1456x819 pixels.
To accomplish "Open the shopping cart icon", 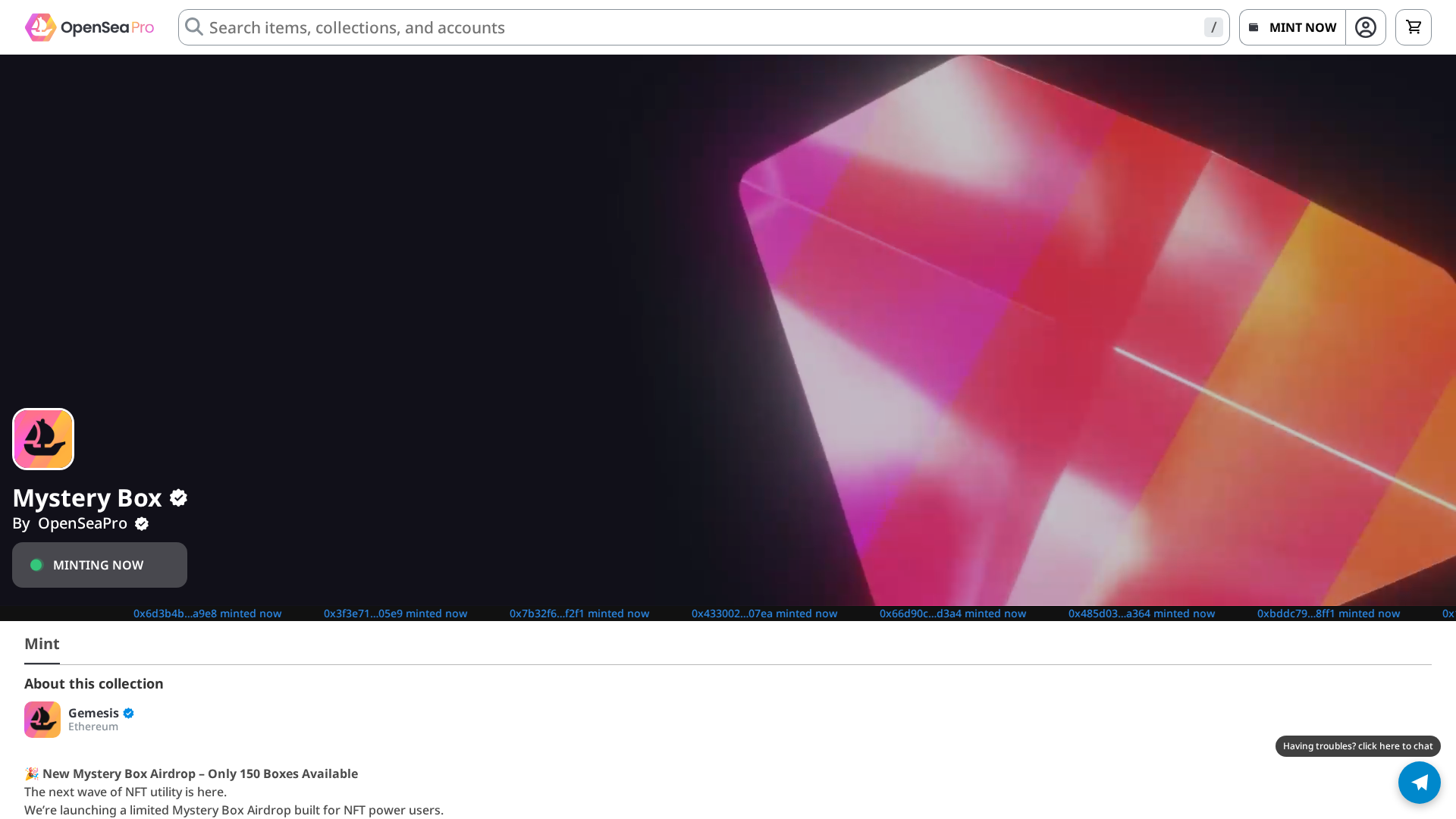I will click(1414, 27).
